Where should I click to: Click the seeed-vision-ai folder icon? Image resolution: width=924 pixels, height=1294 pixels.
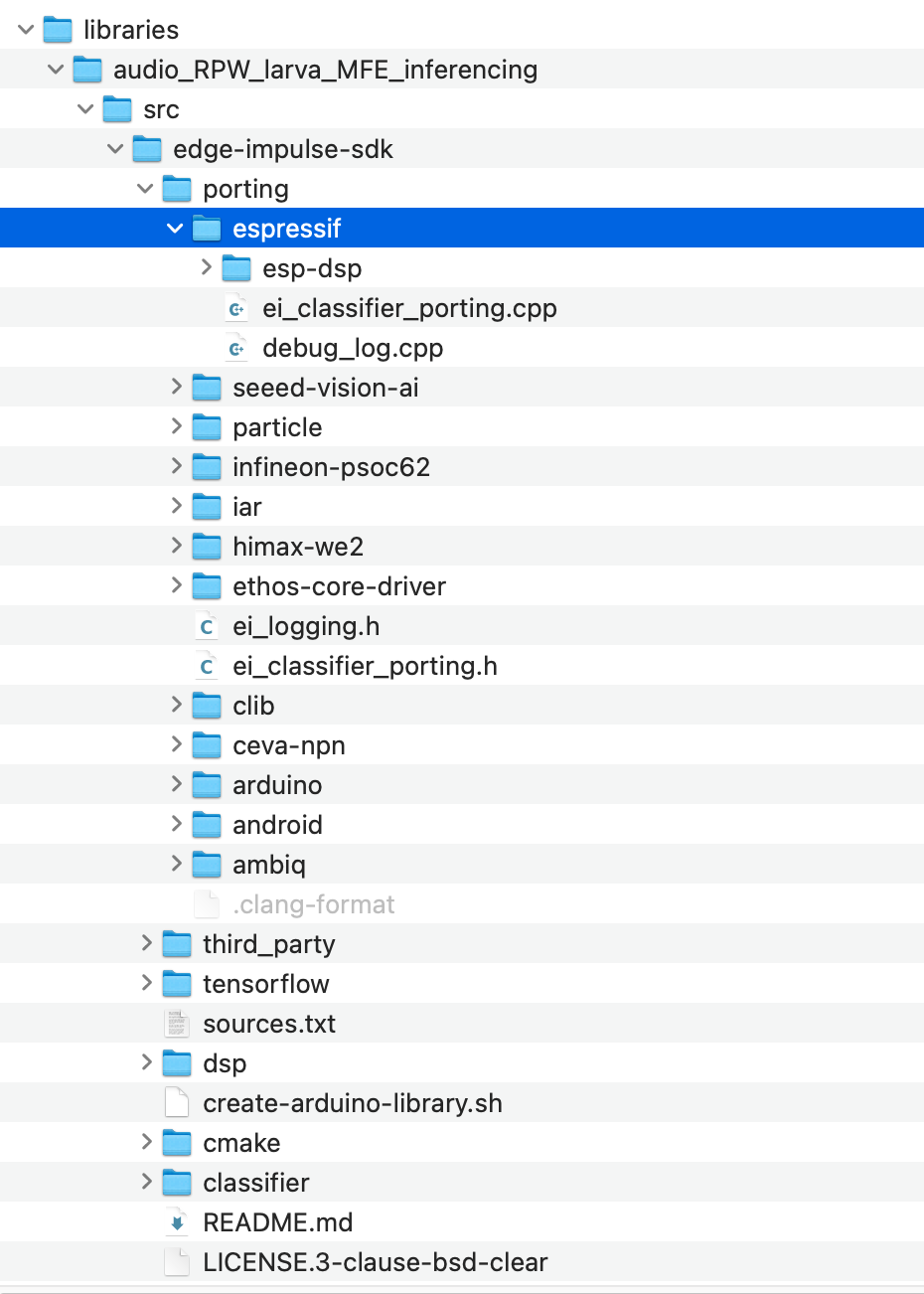[207, 388]
